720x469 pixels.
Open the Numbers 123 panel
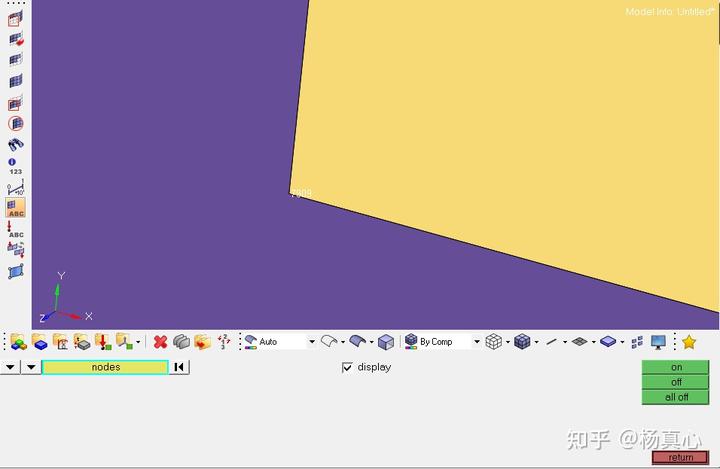point(15,166)
